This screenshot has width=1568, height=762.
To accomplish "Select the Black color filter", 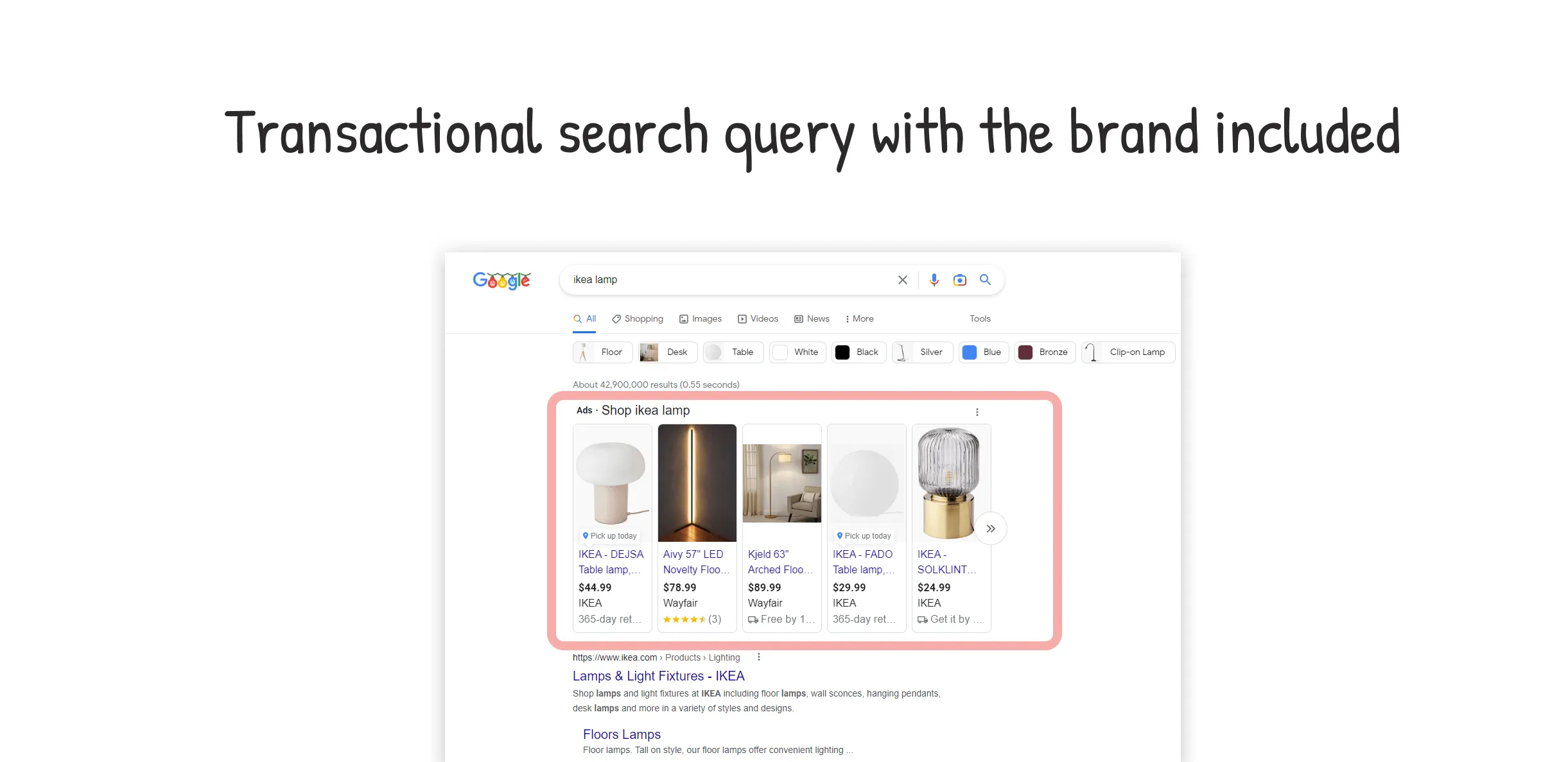I will click(859, 352).
